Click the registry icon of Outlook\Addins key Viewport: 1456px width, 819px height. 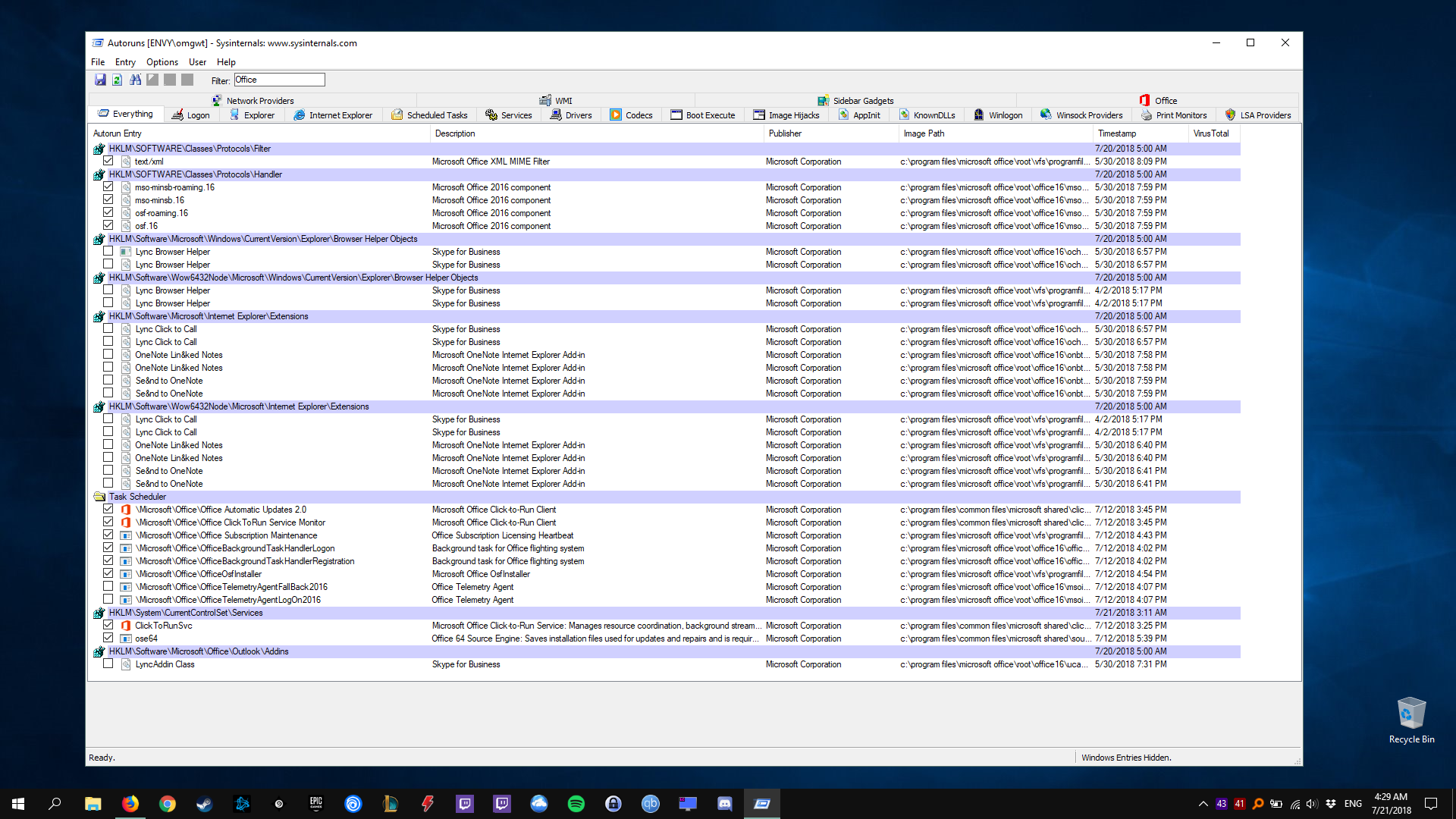pos(99,651)
